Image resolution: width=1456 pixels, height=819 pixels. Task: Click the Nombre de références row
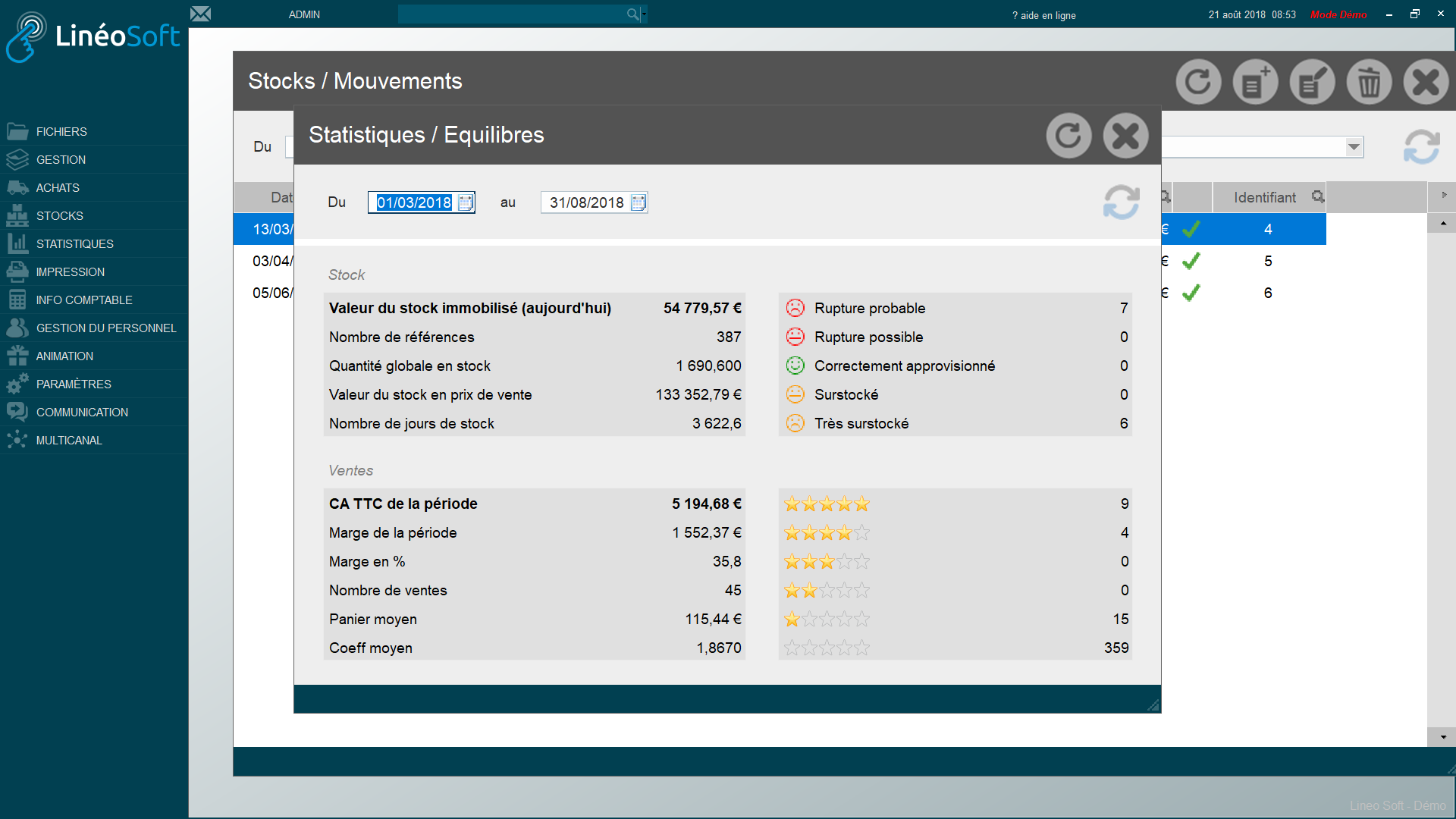pos(535,337)
